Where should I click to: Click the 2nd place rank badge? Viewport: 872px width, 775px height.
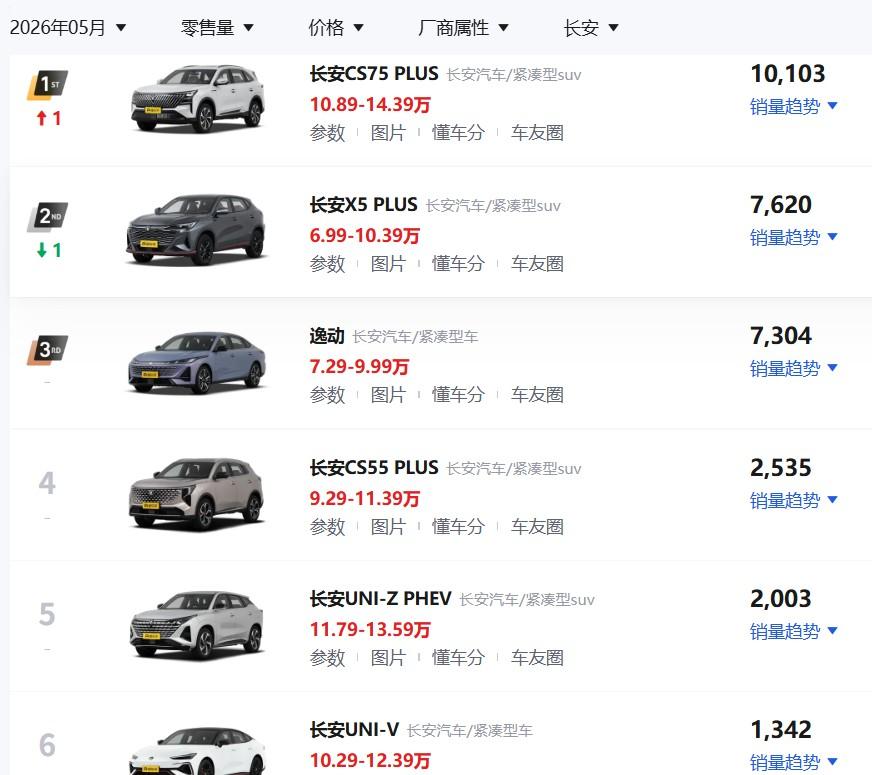pyautogui.click(x=47, y=216)
